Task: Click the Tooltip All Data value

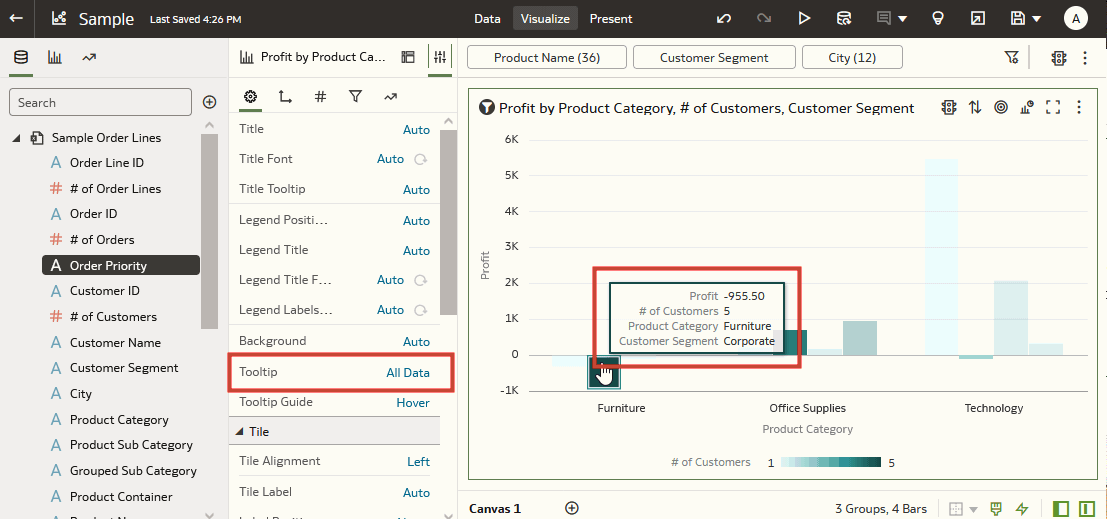Action: point(408,373)
